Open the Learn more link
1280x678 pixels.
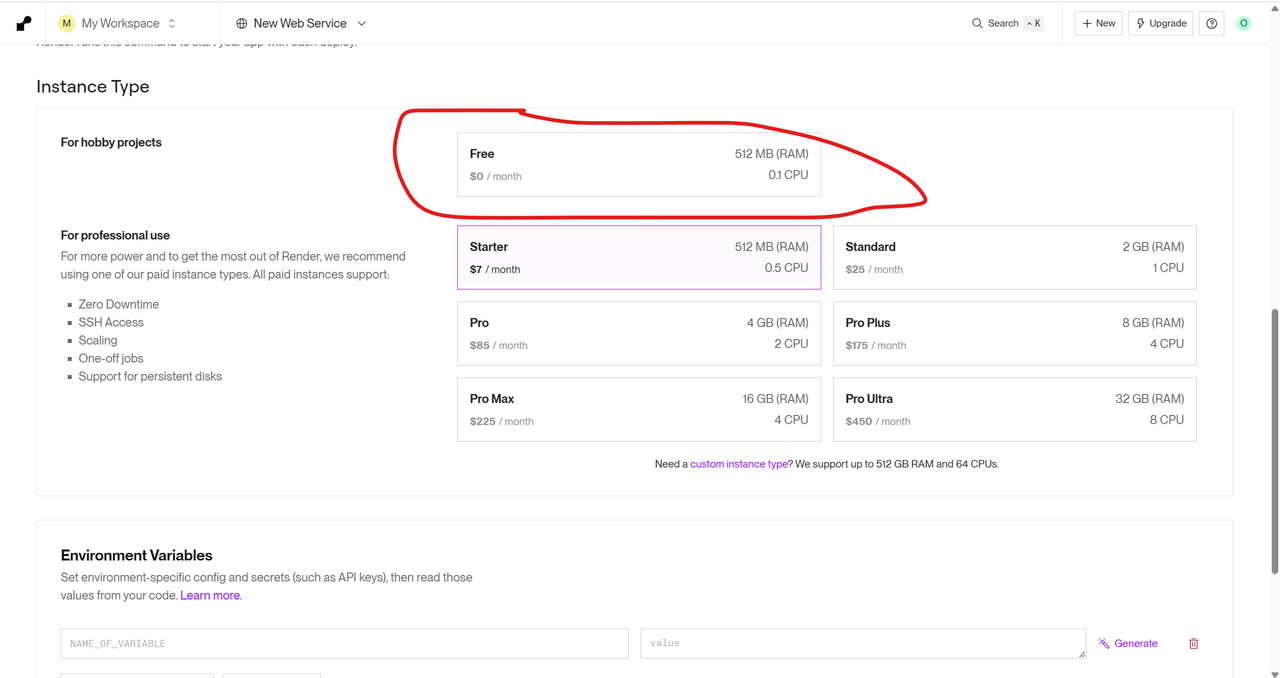tap(210, 595)
